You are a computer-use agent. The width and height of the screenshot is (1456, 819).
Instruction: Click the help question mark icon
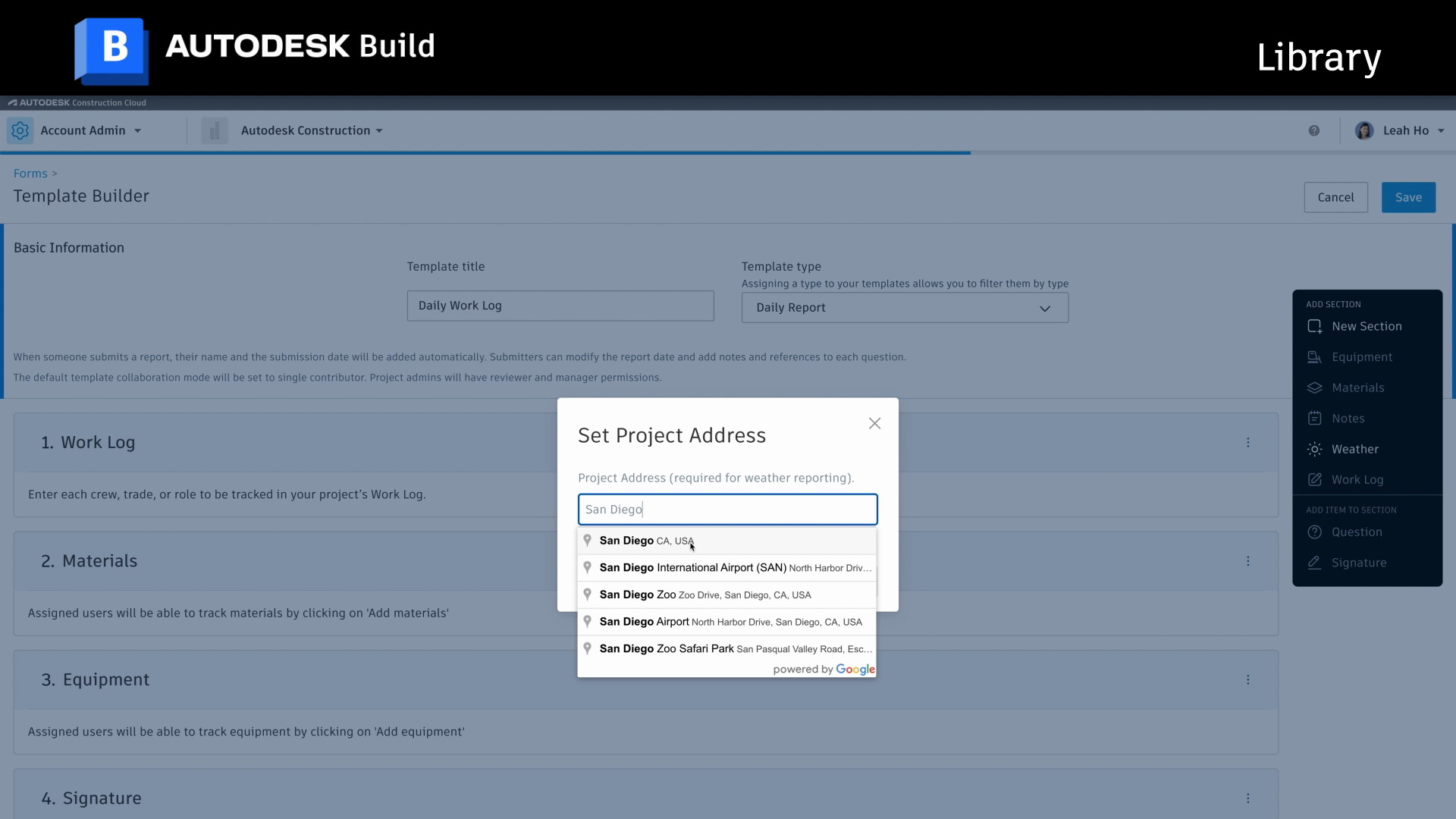click(1314, 130)
